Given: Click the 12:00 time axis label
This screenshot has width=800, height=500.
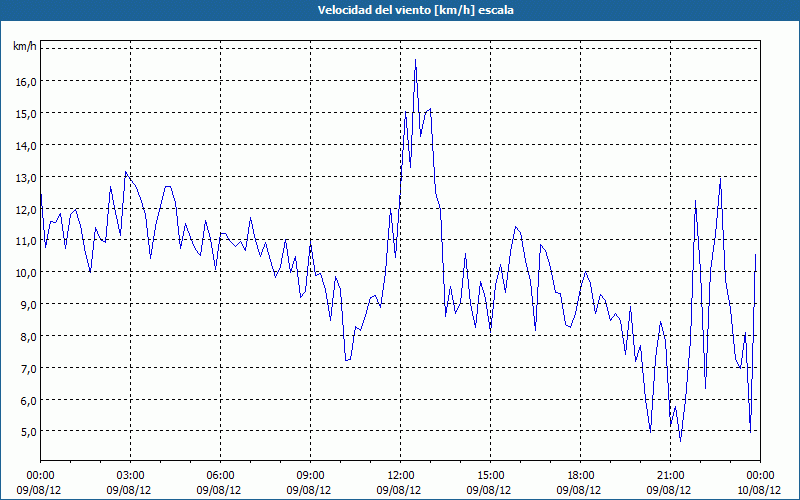Looking at the screenshot, I should (x=401, y=476).
